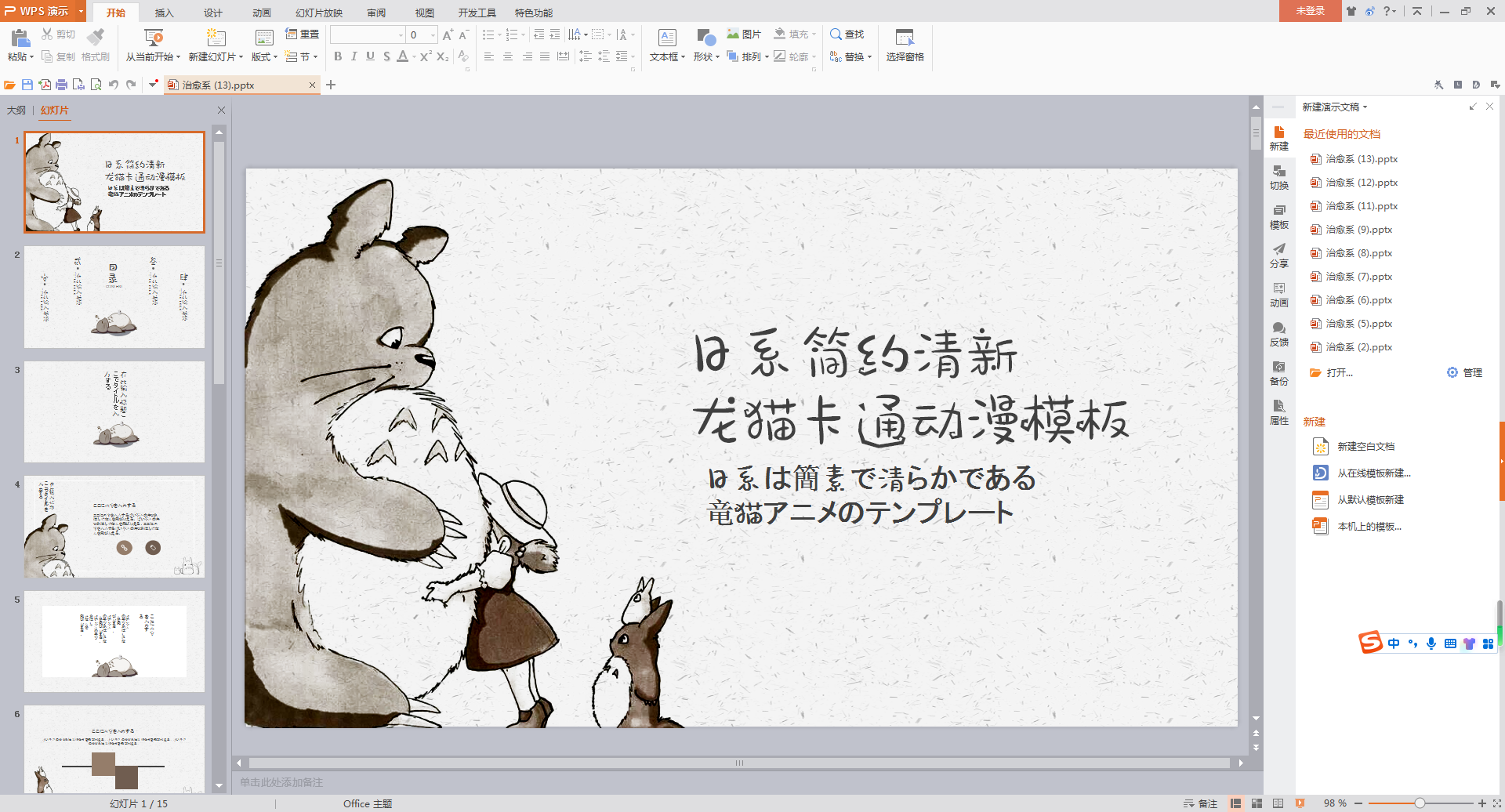Image resolution: width=1505 pixels, height=812 pixels.
Task: Switch to the Insert (插入) tab
Action: click(x=164, y=13)
